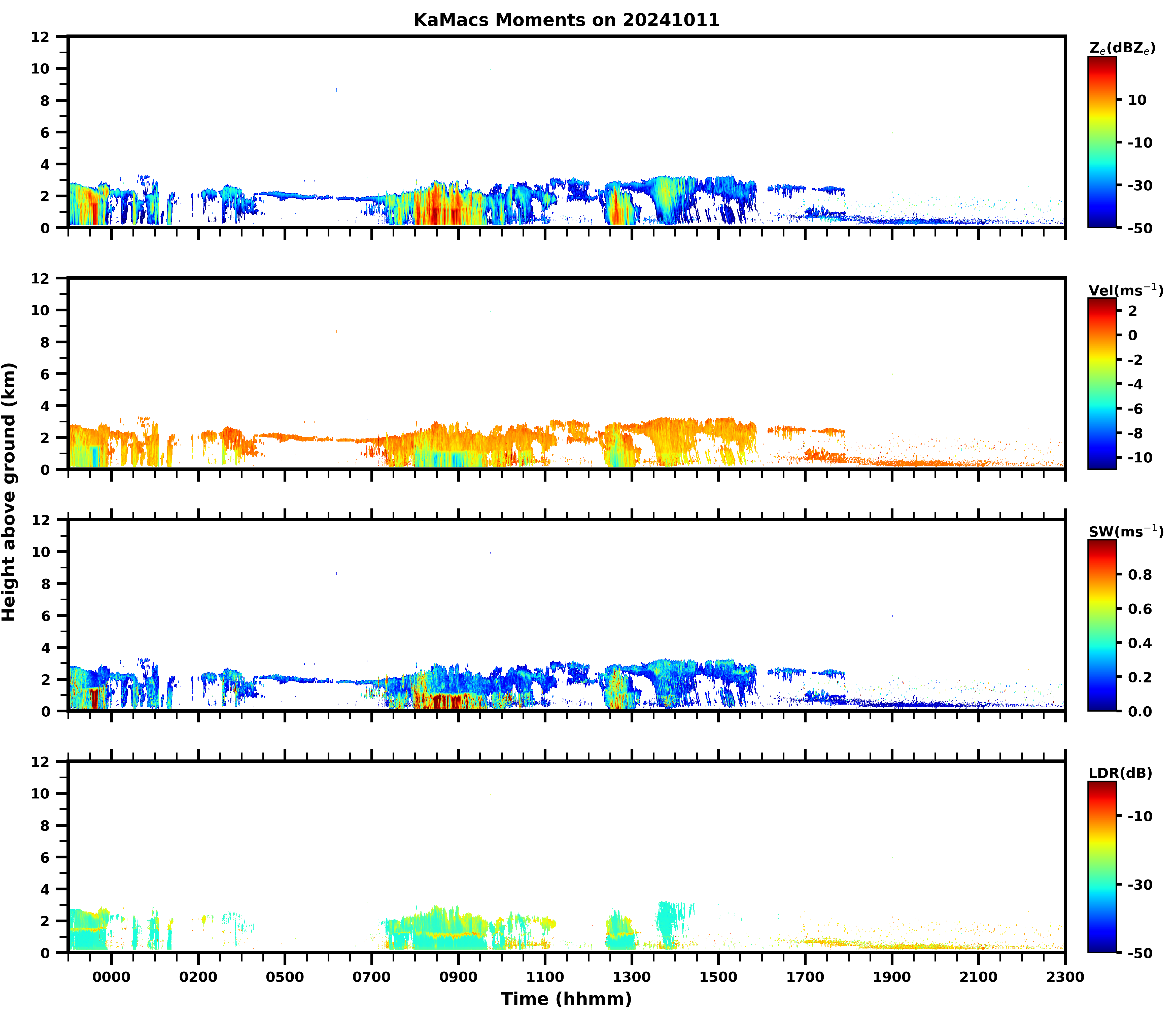Click the 'KaMacs Moments on 20241011' title
The height and width of the screenshot is (1021, 1176).
[566, 20]
